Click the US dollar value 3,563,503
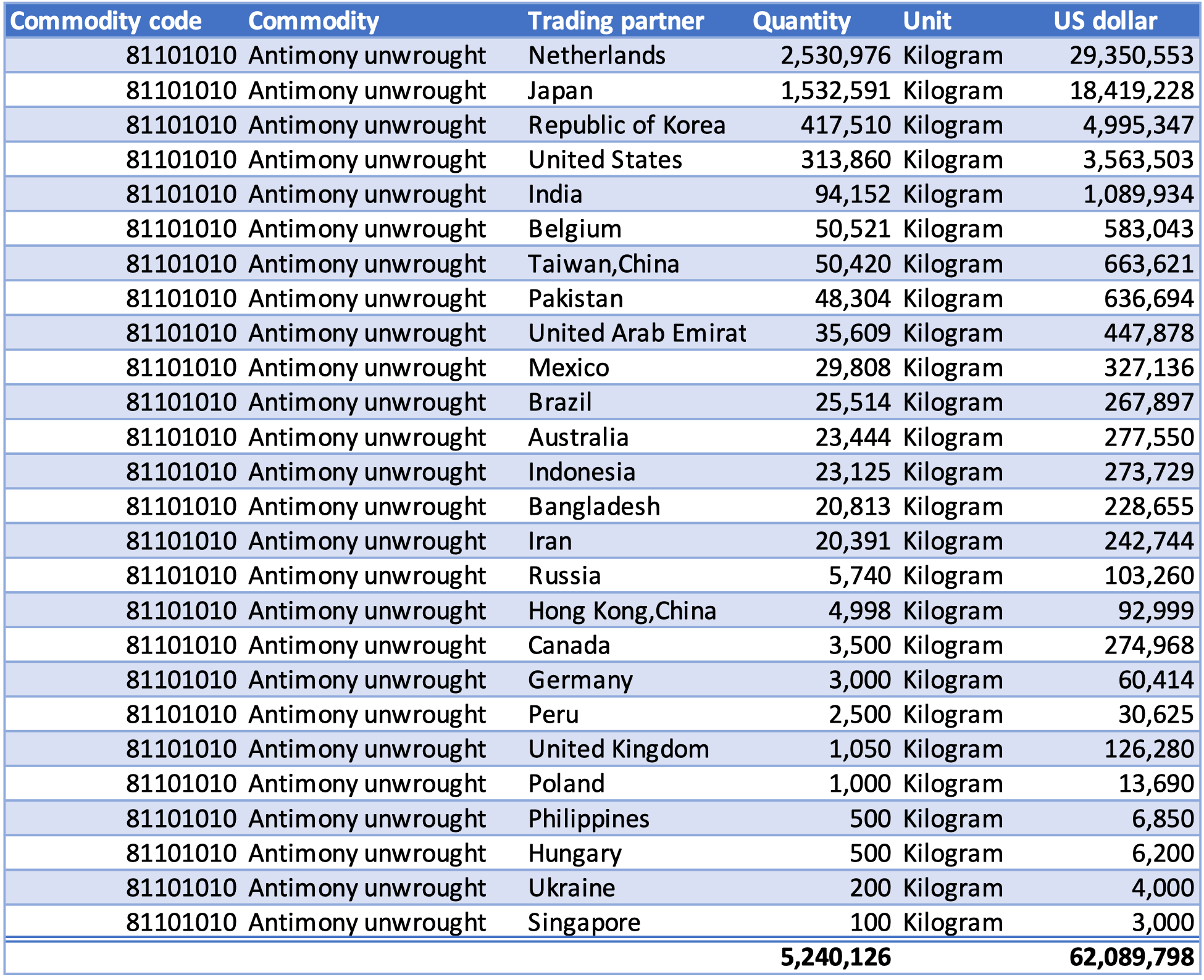 (x=1138, y=160)
